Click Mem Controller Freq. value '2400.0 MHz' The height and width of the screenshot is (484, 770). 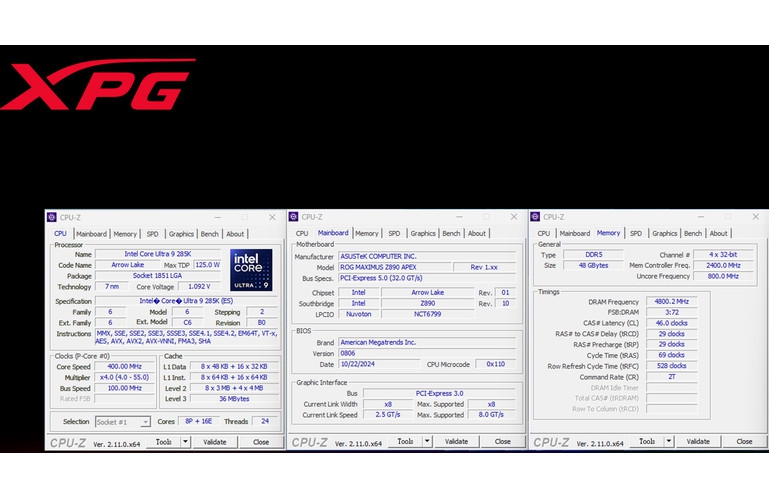(723, 266)
